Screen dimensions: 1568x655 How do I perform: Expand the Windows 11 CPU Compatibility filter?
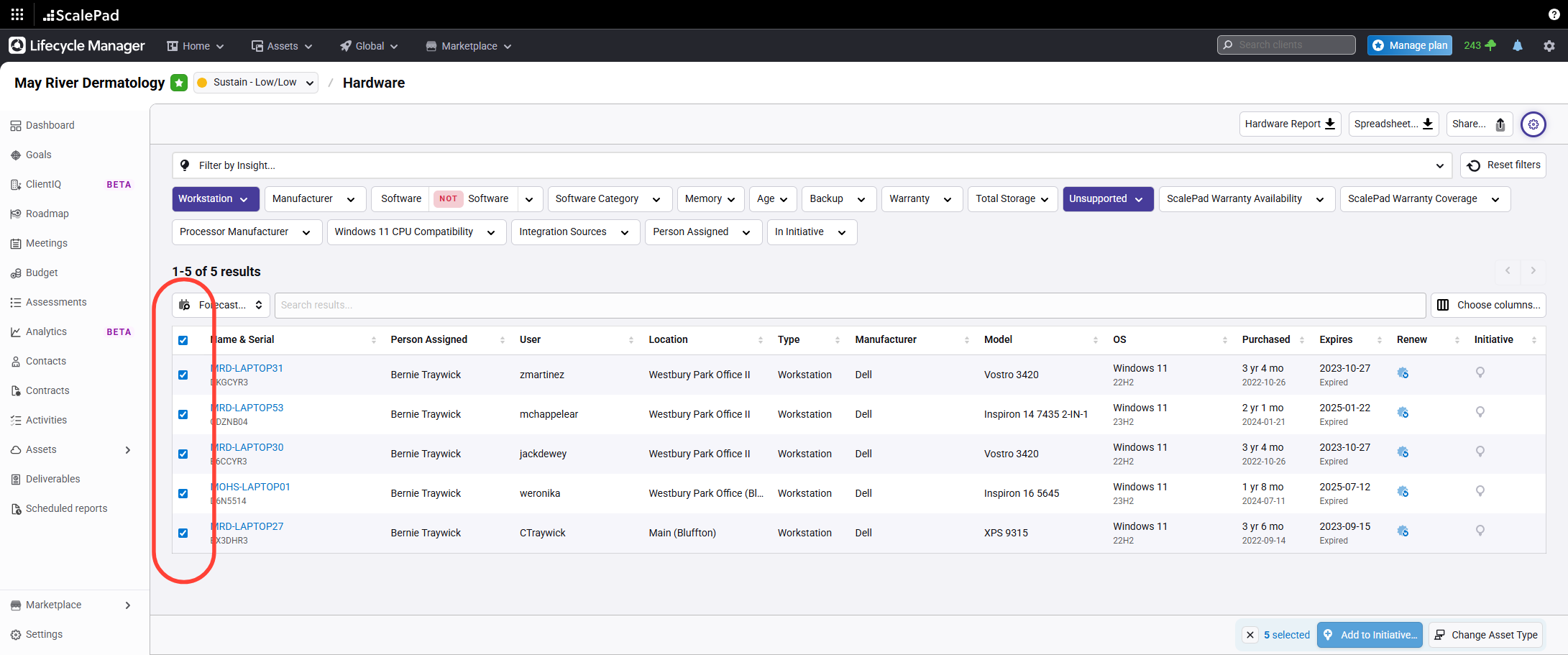[416, 232]
